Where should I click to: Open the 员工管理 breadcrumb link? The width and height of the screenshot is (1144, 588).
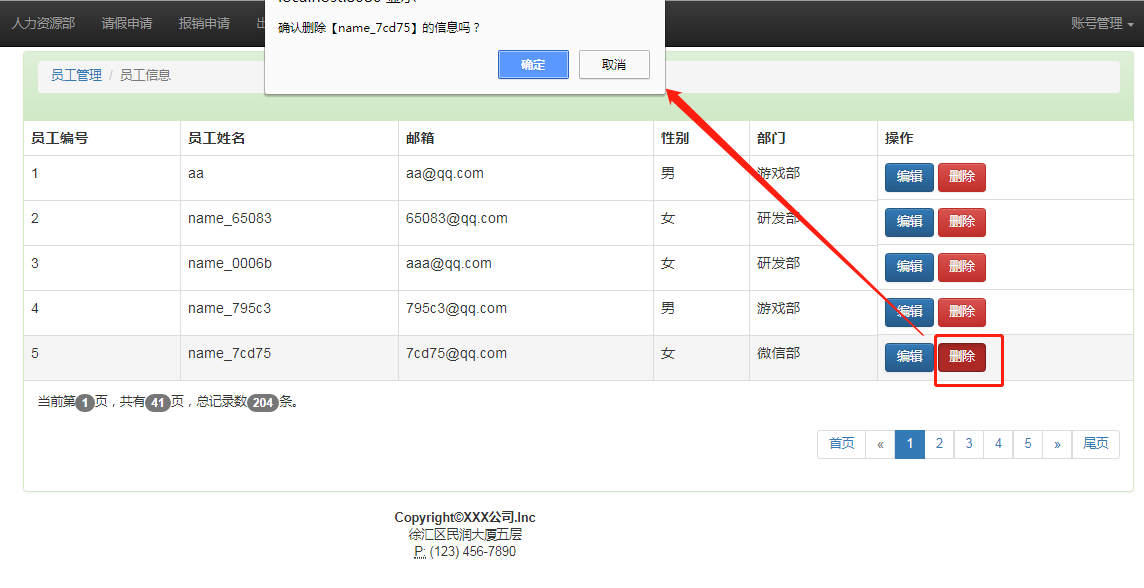(76, 74)
